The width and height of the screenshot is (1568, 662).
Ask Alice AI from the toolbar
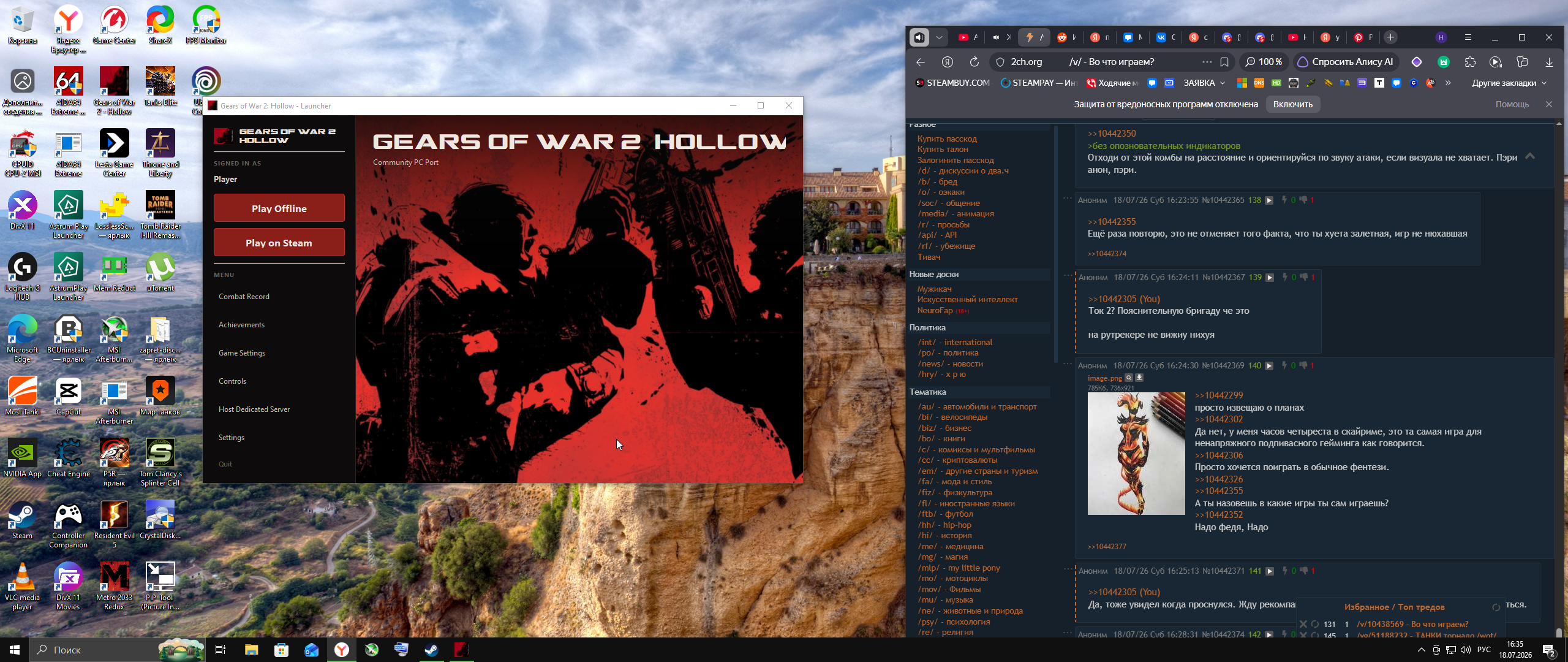(1346, 62)
